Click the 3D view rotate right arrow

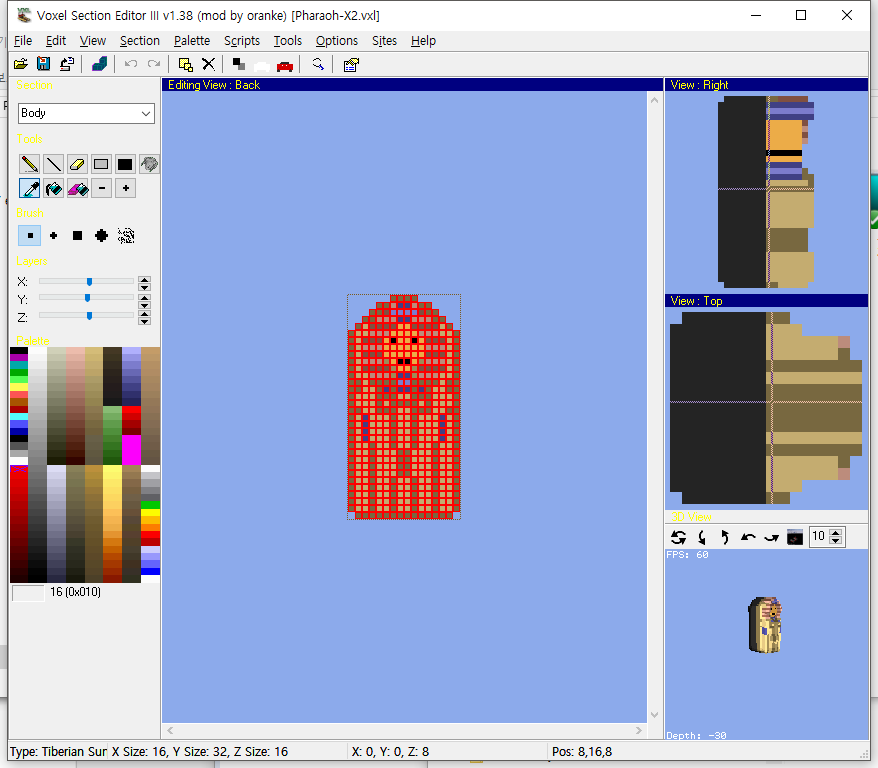coord(772,537)
